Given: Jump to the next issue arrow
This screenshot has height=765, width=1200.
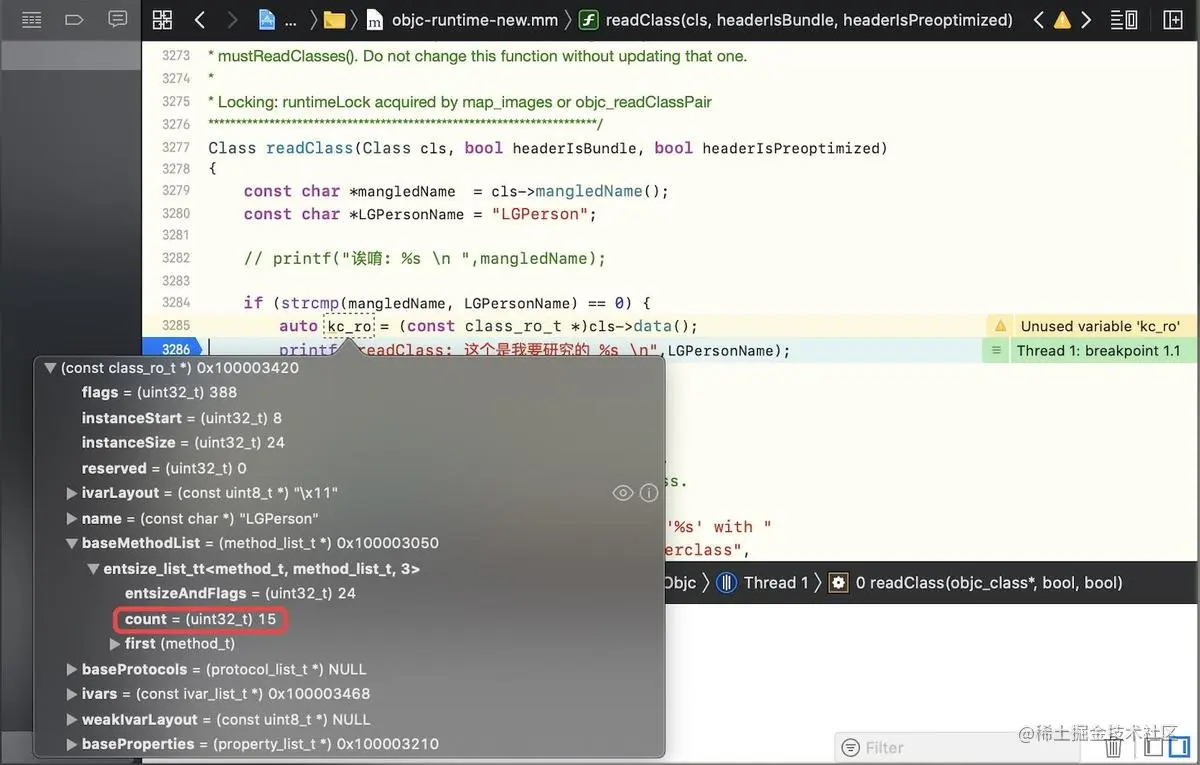Looking at the screenshot, I should (1086, 19).
